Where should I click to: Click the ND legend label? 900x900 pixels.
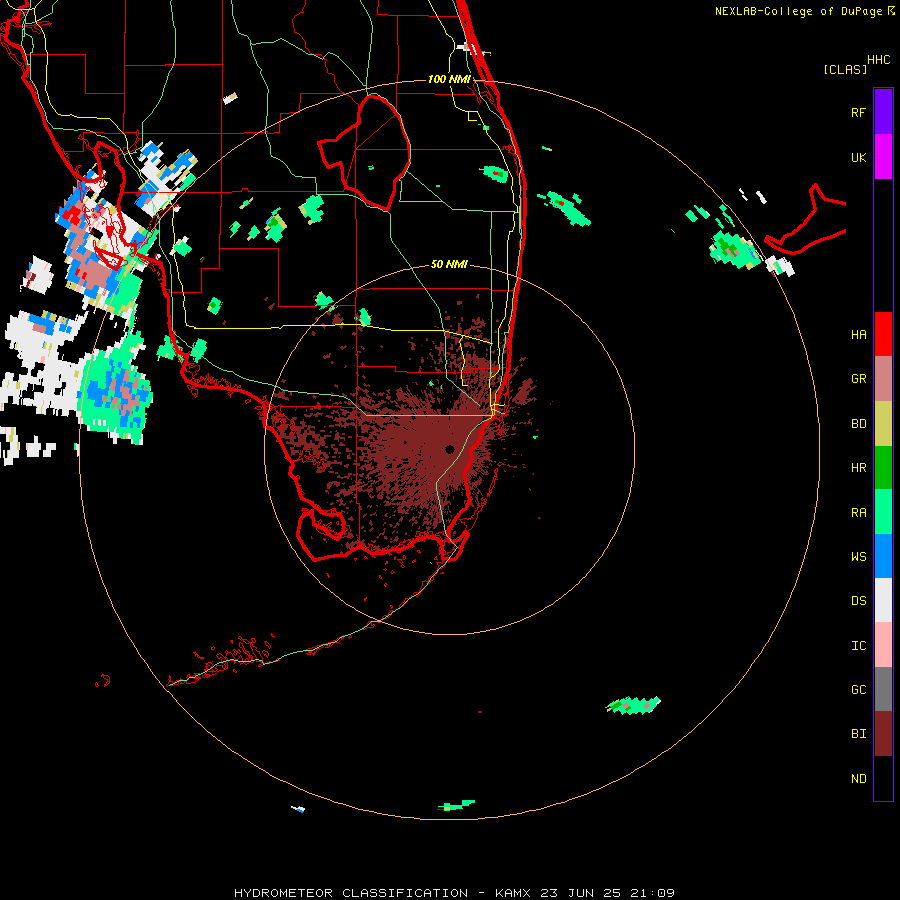[858, 778]
